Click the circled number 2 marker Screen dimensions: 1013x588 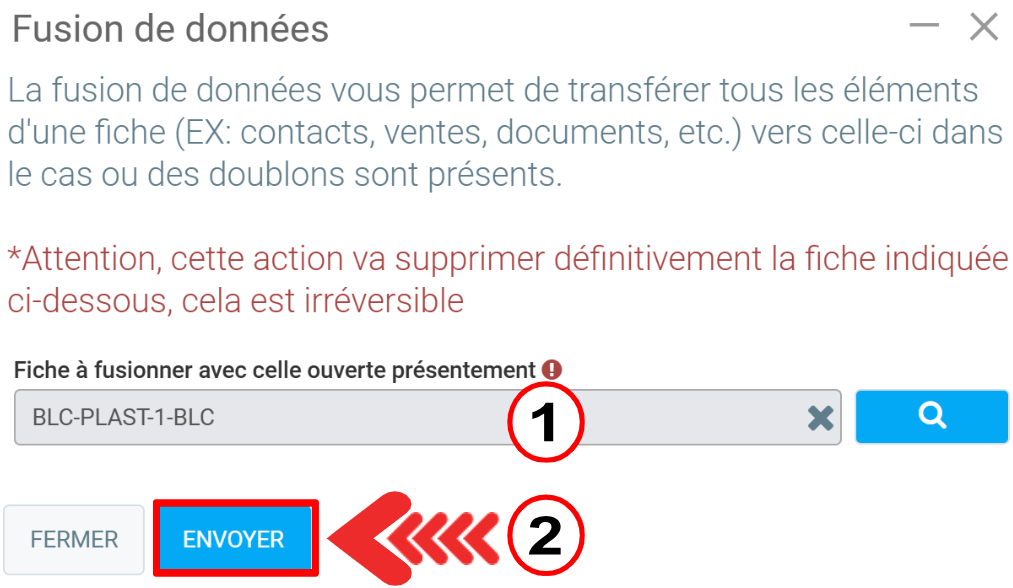[546, 538]
